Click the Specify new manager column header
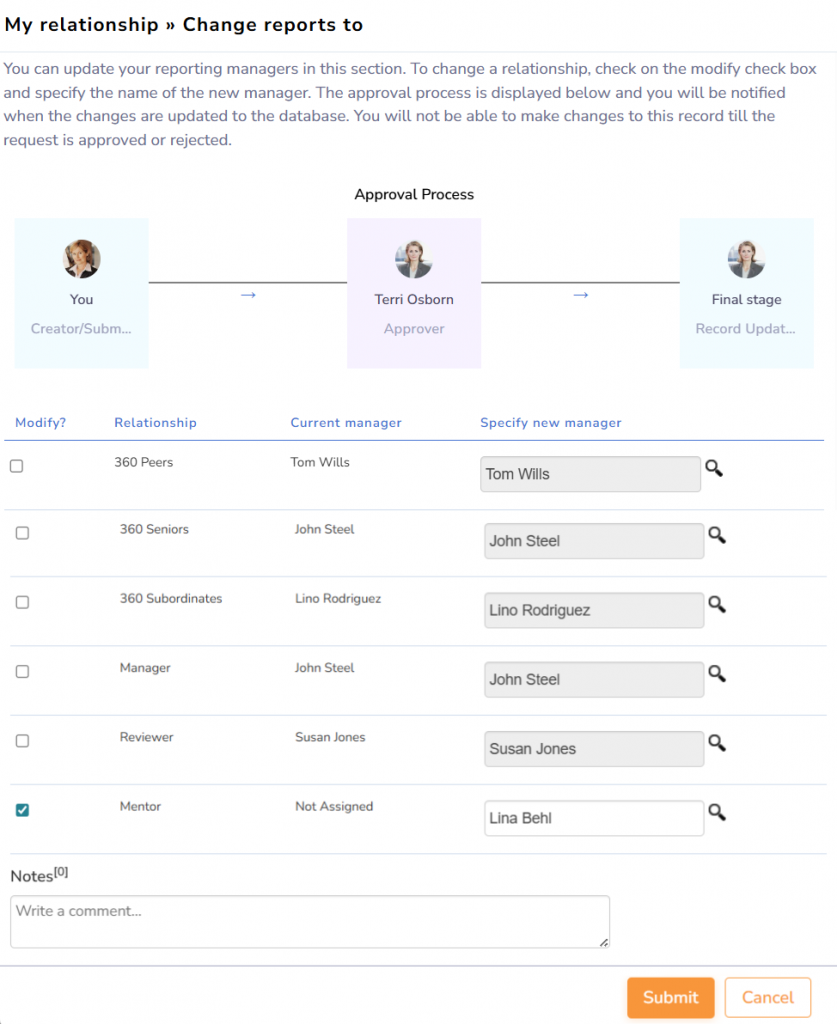The height and width of the screenshot is (1024, 837). (550, 423)
